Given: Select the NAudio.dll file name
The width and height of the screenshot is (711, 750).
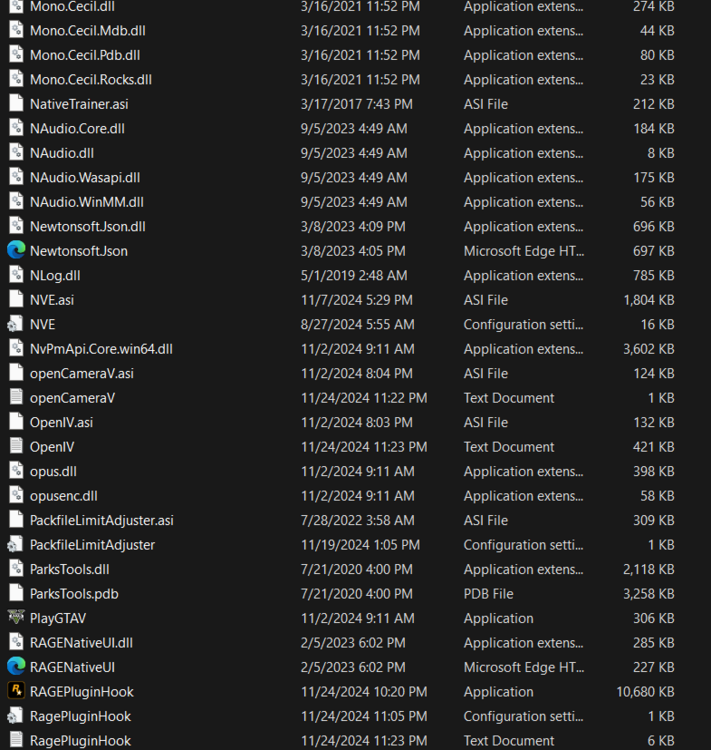Looking at the screenshot, I should (x=62, y=153).
